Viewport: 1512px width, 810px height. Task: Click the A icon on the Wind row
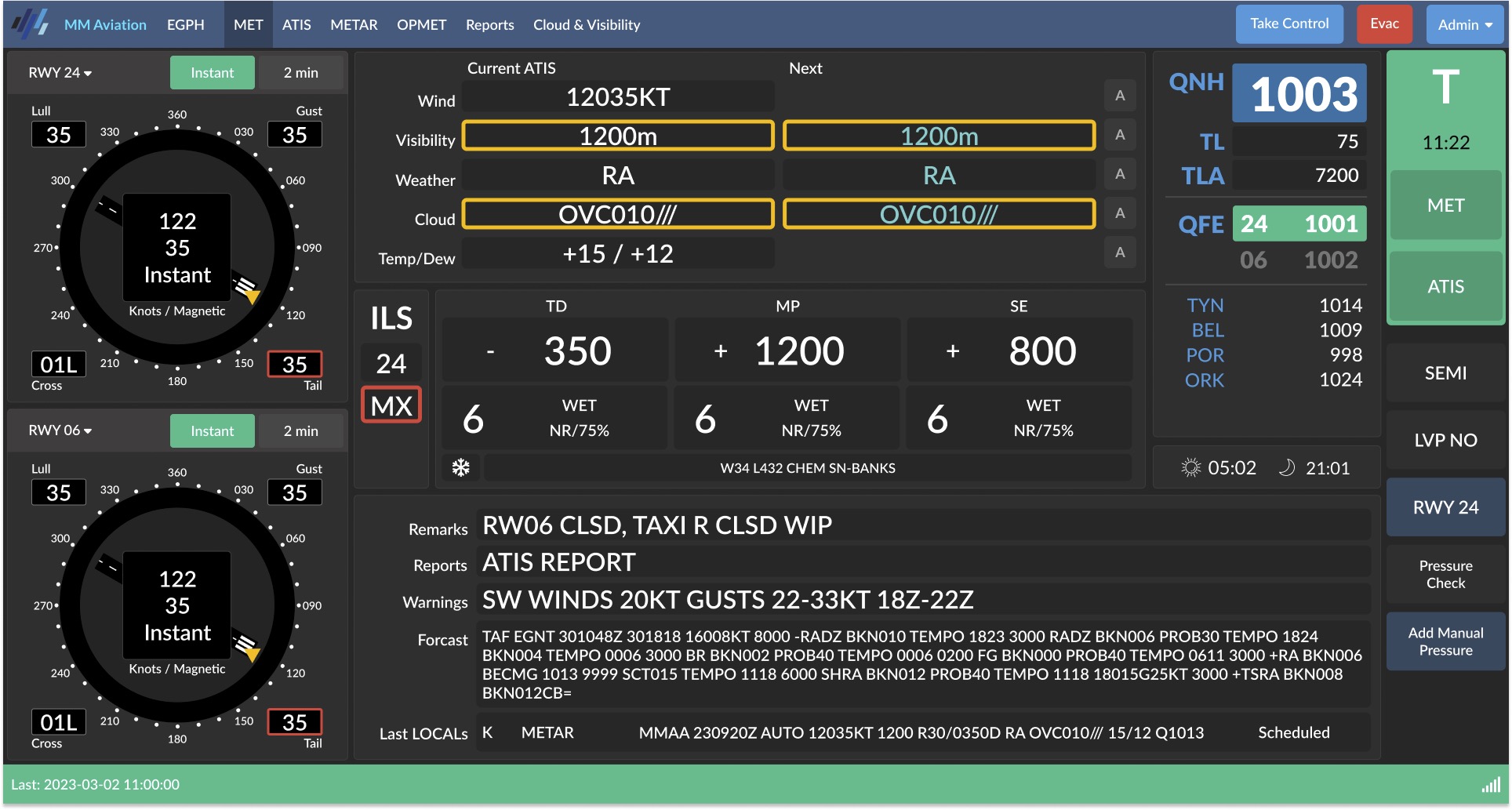pyautogui.click(x=1120, y=96)
